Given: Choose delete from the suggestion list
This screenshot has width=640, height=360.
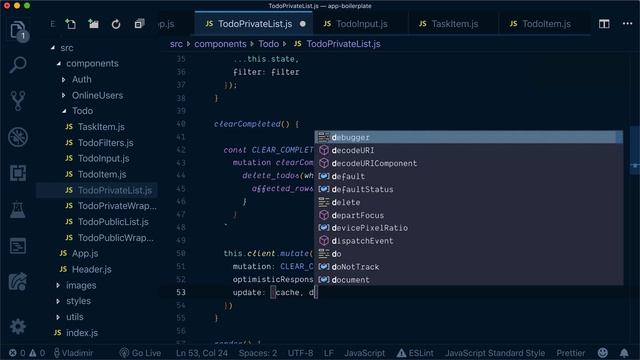Looking at the screenshot, I should pos(469,202).
